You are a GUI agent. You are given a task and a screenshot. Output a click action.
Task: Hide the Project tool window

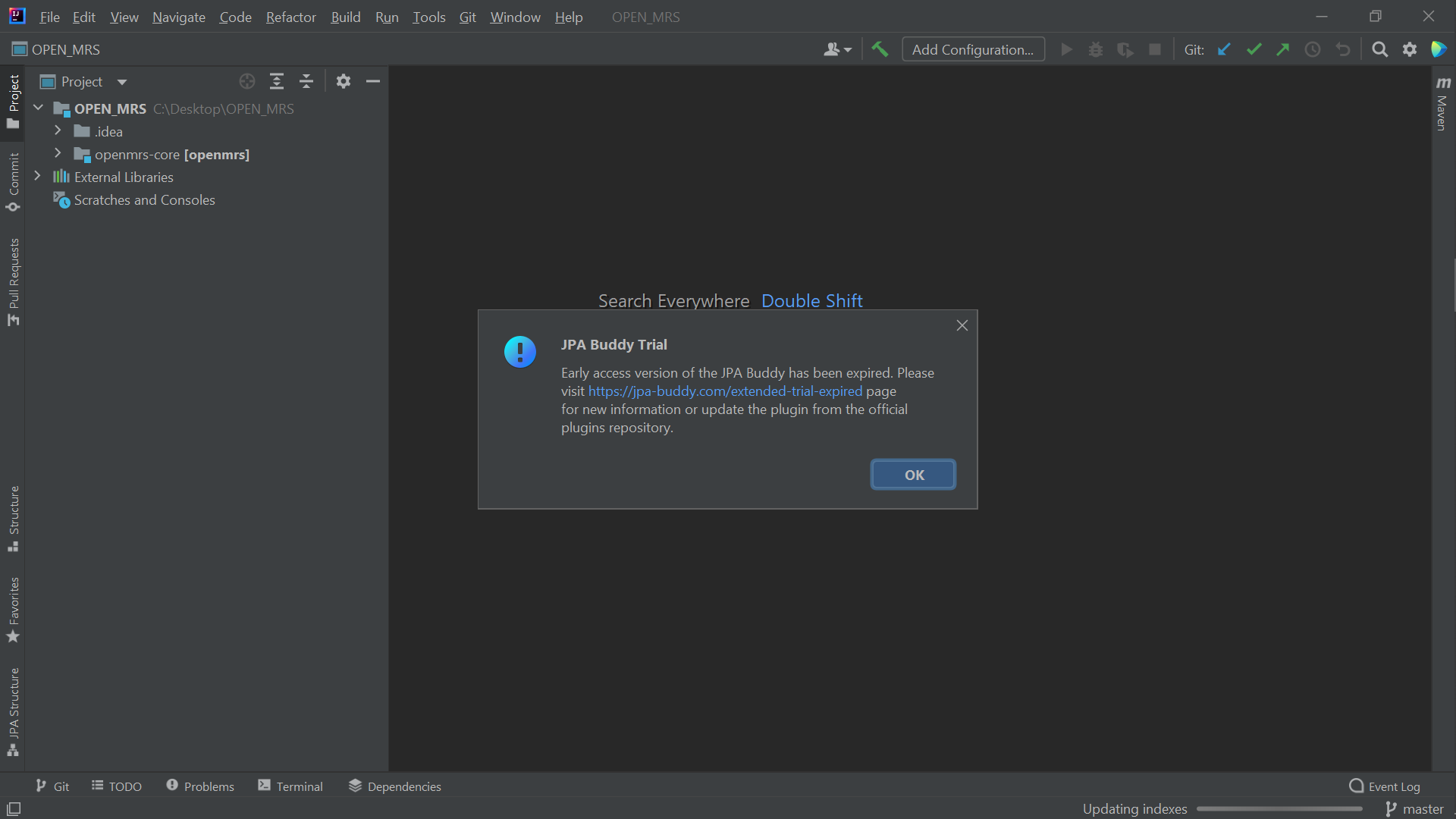click(373, 81)
